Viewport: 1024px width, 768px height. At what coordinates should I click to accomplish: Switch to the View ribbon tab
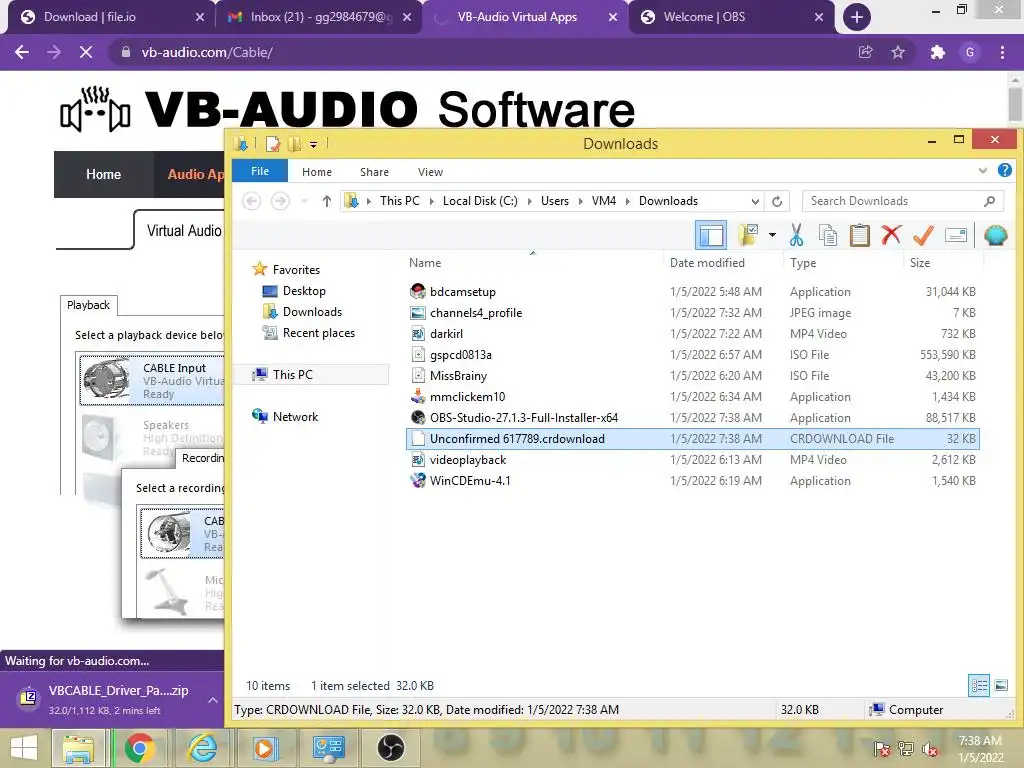click(x=430, y=172)
